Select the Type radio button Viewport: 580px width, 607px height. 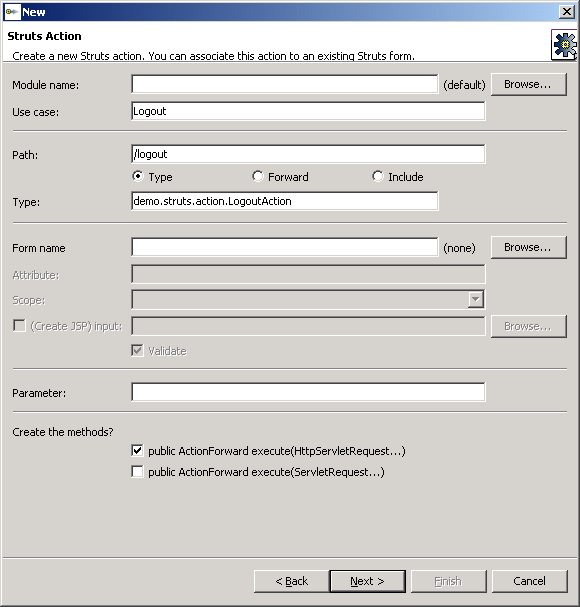click(137, 177)
